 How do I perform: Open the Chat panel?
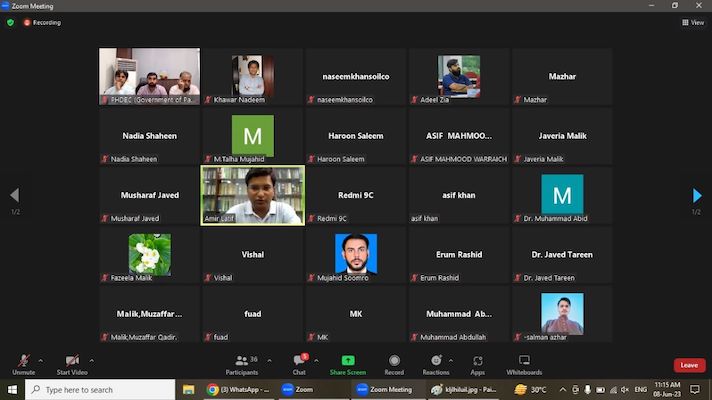point(299,362)
